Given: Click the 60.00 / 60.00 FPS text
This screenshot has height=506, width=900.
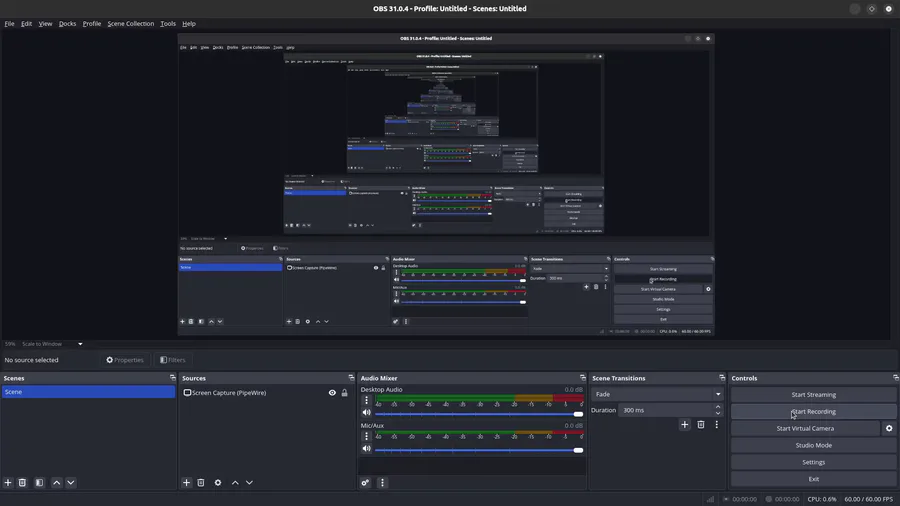Looking at the screenshot, I should [x=868, y=499].
